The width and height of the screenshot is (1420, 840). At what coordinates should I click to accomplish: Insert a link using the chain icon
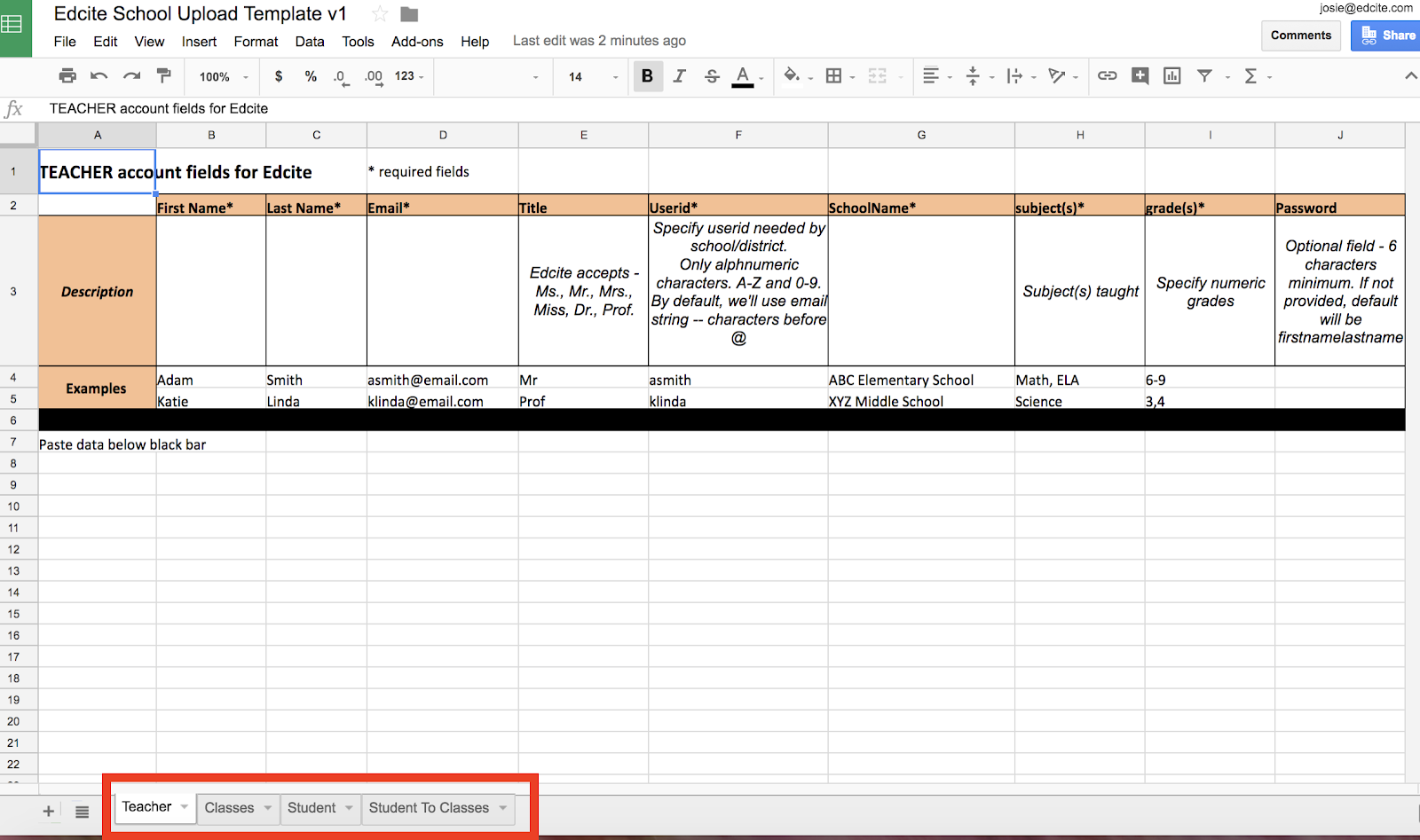(1108, 76)
